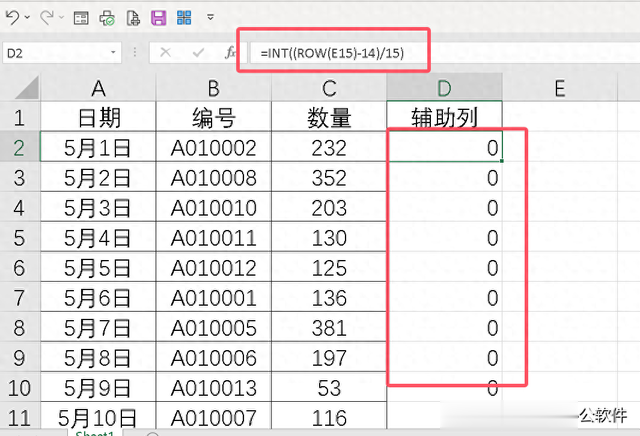Click cell containing A010002
Screen dimensions: 640x436
pos(213,147)
